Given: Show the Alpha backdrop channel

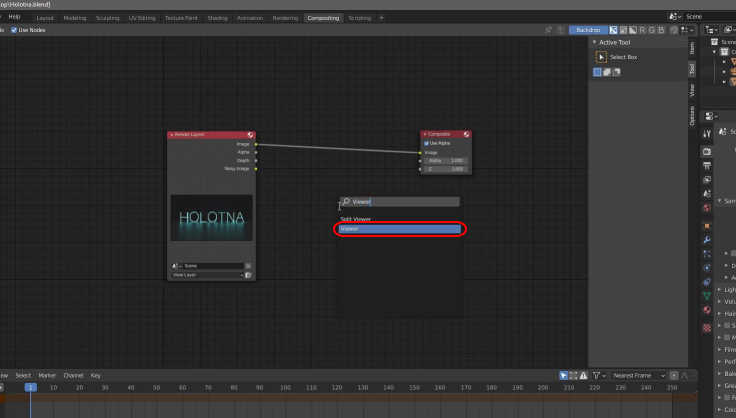Looking at the screenshot, I should (633, 30).
